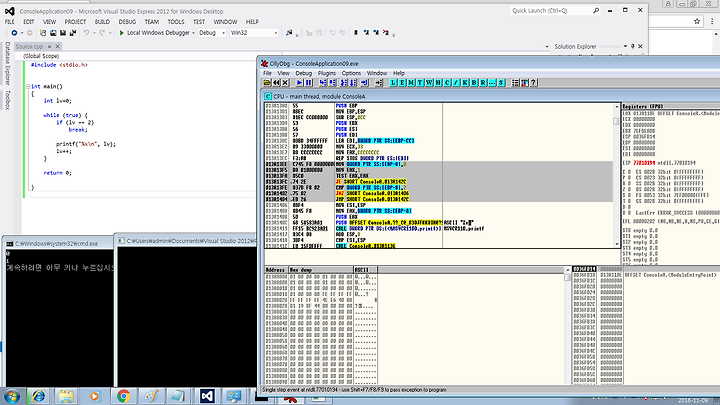This screenshot has width=720, height=405.
Task: Open Run trace with the '...' button
Action: (x=492, y=83)
